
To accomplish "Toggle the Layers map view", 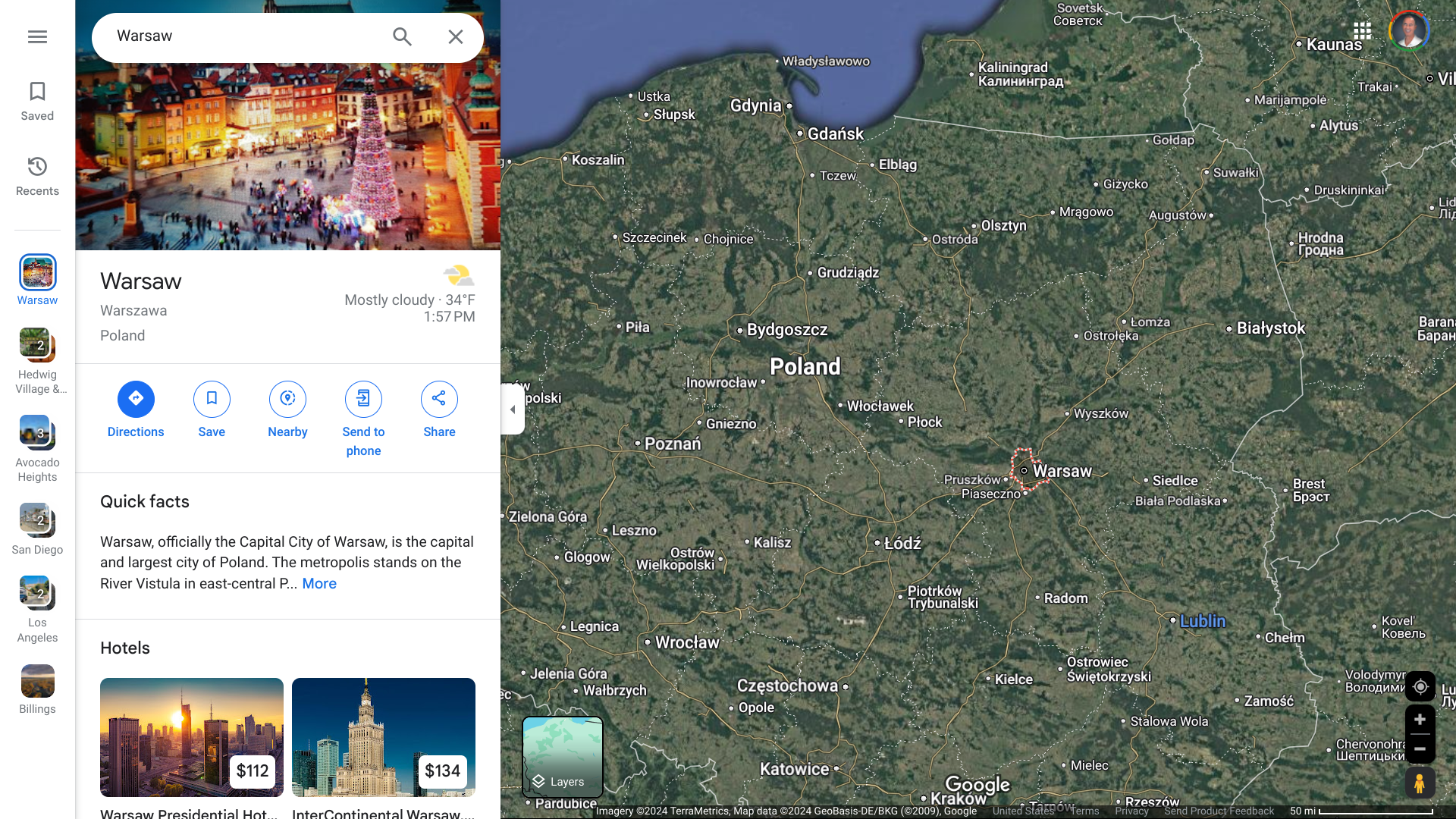I will pyautogui.click(x=563, y=757).
